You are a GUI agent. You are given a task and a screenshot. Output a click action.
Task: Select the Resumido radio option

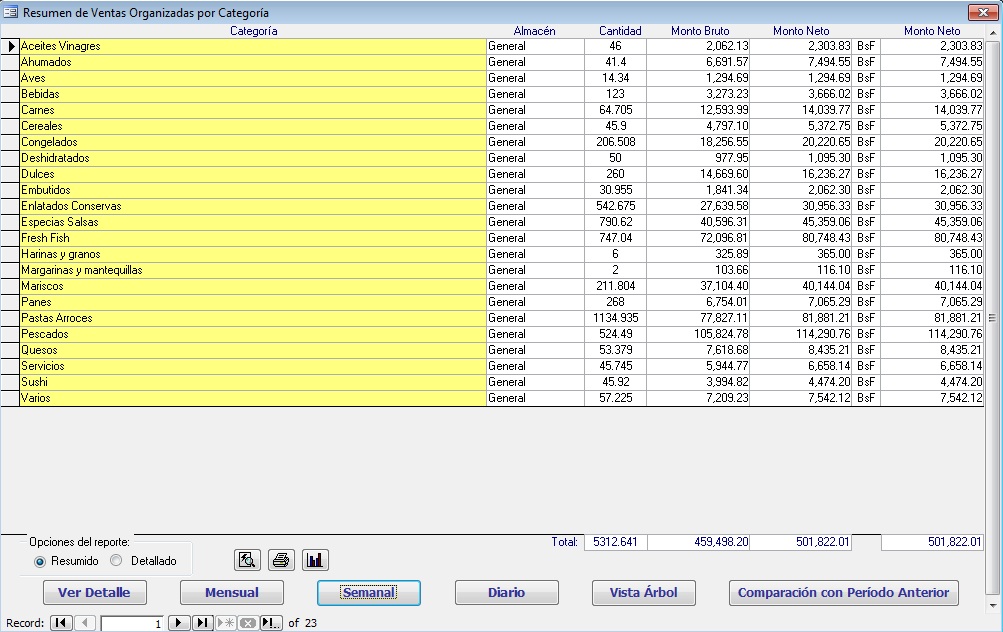40,561
